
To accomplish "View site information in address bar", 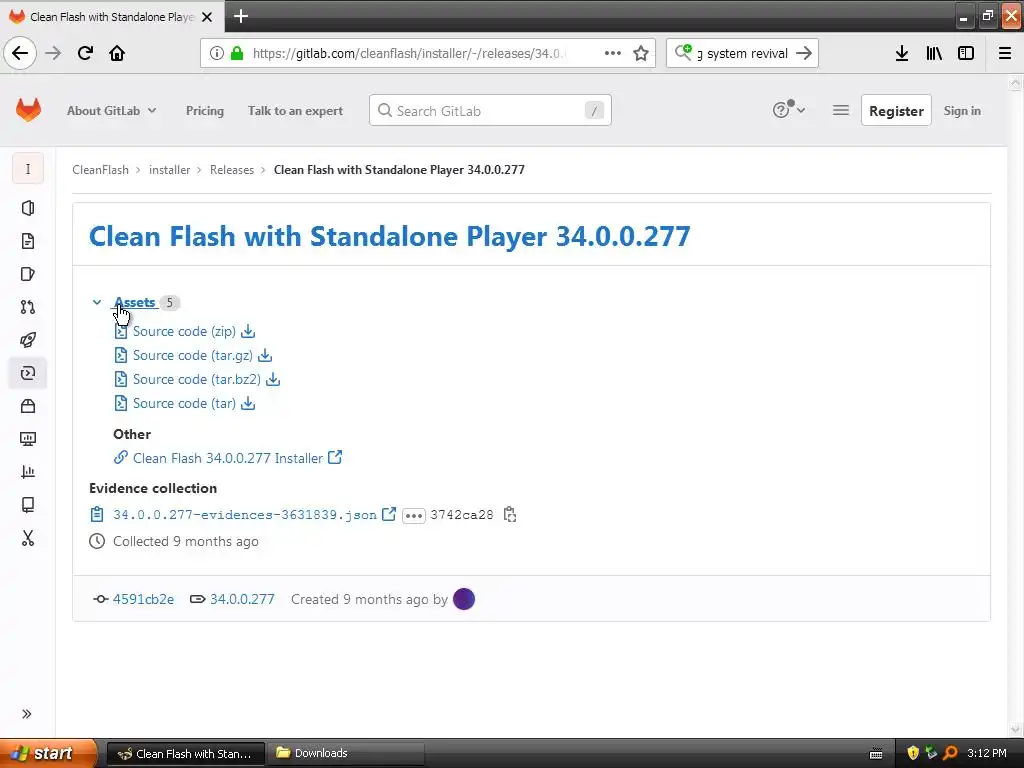I will click(x=217, y=53).
